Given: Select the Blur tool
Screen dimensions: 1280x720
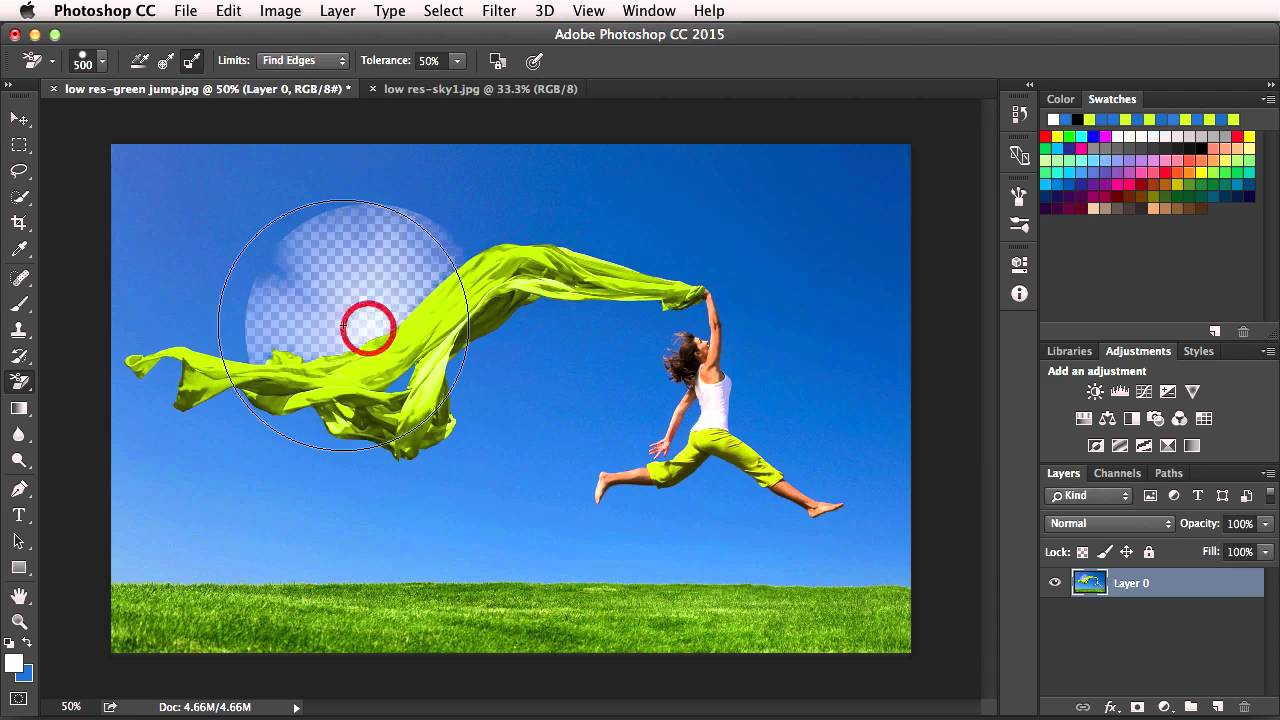Looking at the screenshot, I should pyautogui.click(x=19, y=434).
